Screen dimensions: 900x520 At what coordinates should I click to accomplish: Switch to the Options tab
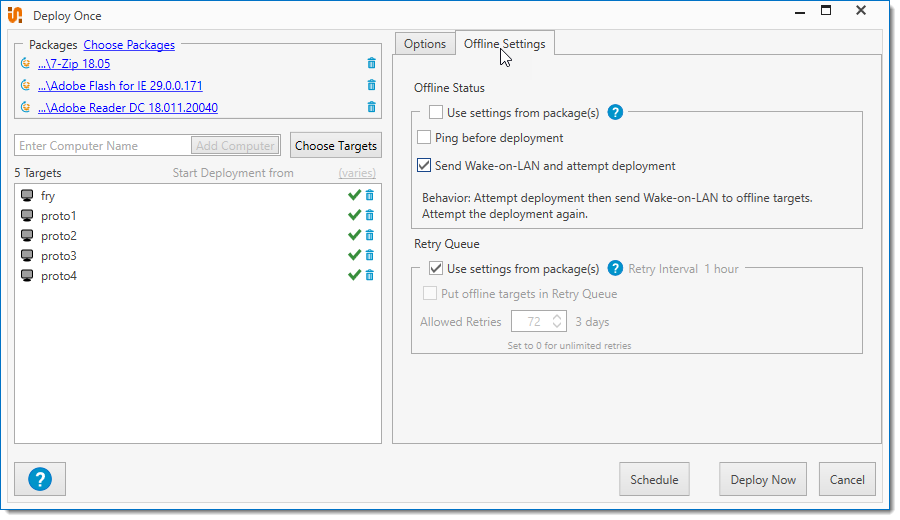click(425, 44)
